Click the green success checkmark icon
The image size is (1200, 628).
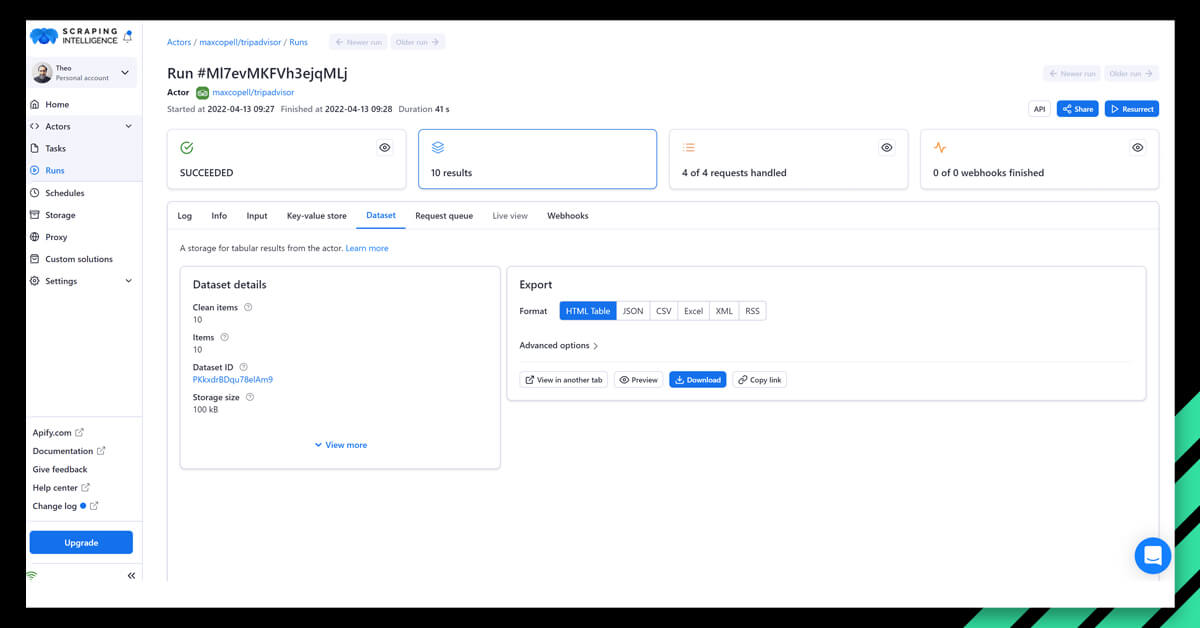[x=186, y=147]
